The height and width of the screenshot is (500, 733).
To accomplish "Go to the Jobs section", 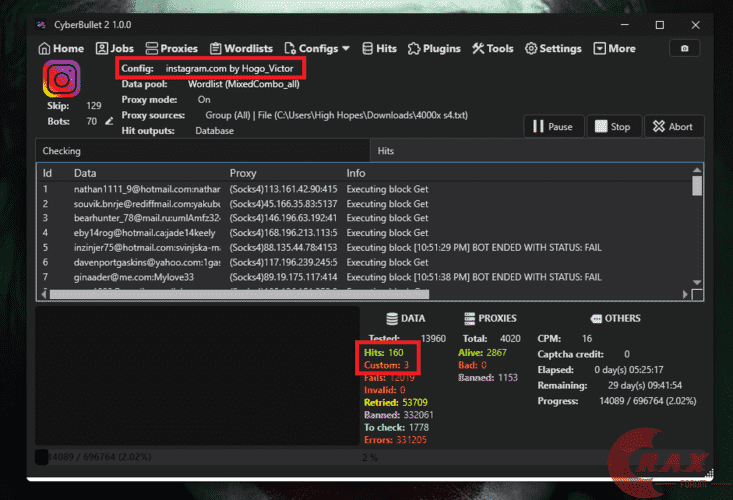I will click(x=115, y=49).
